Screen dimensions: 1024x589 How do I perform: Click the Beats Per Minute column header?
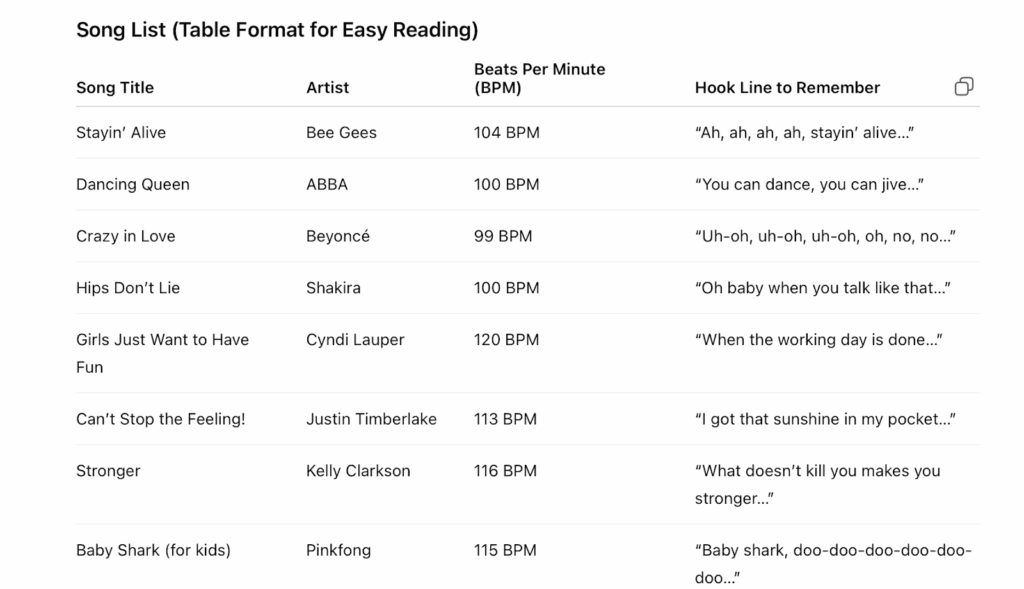click(x=539, y=78)
